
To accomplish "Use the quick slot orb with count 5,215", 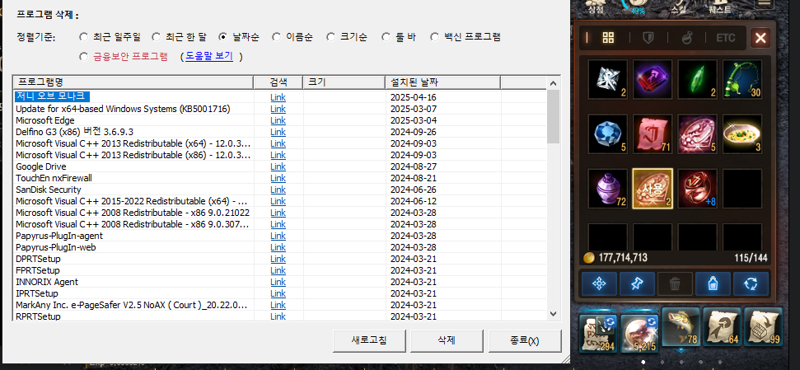I will point(639,333).
